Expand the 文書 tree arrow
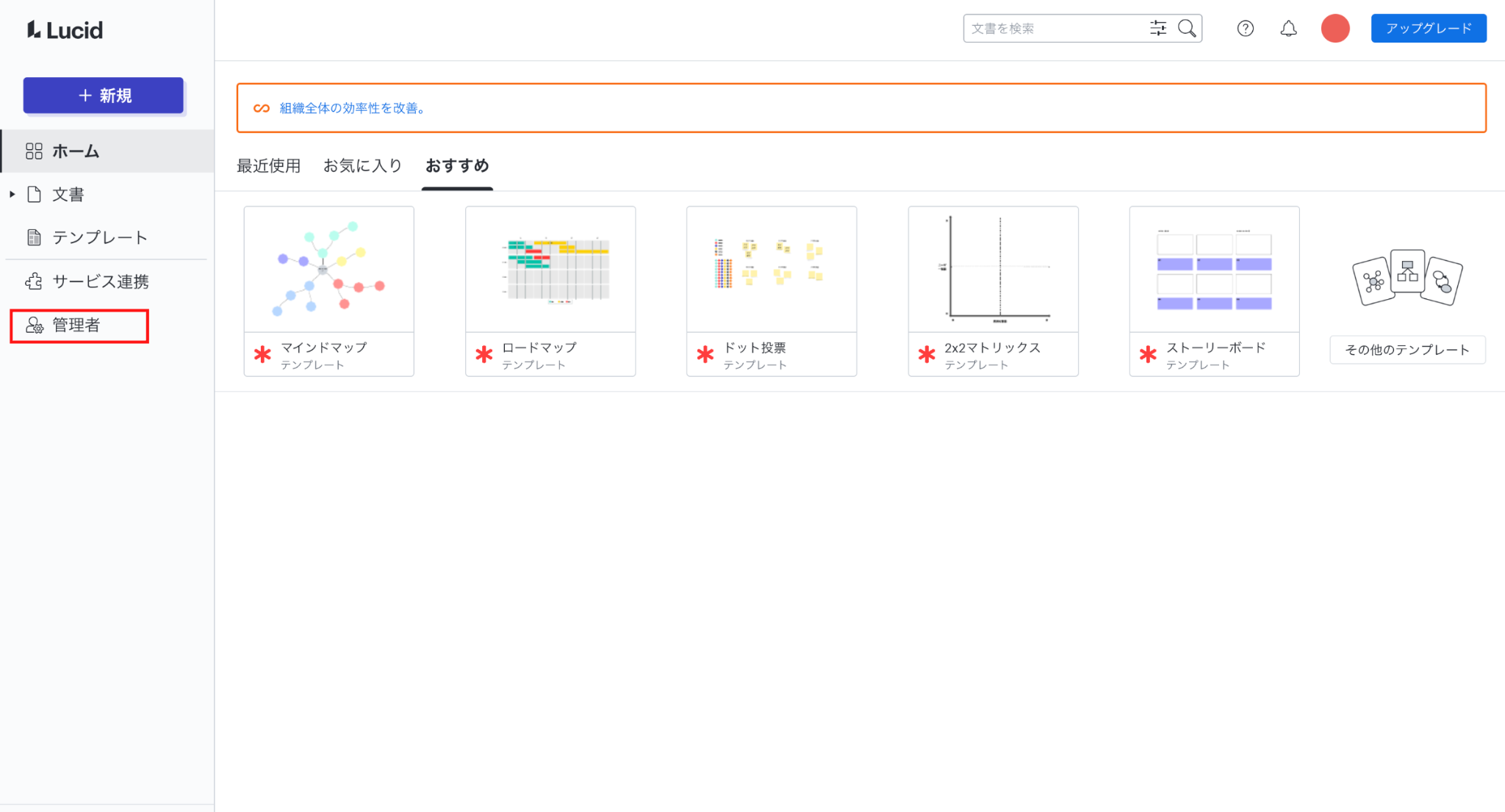 point(12,194)
